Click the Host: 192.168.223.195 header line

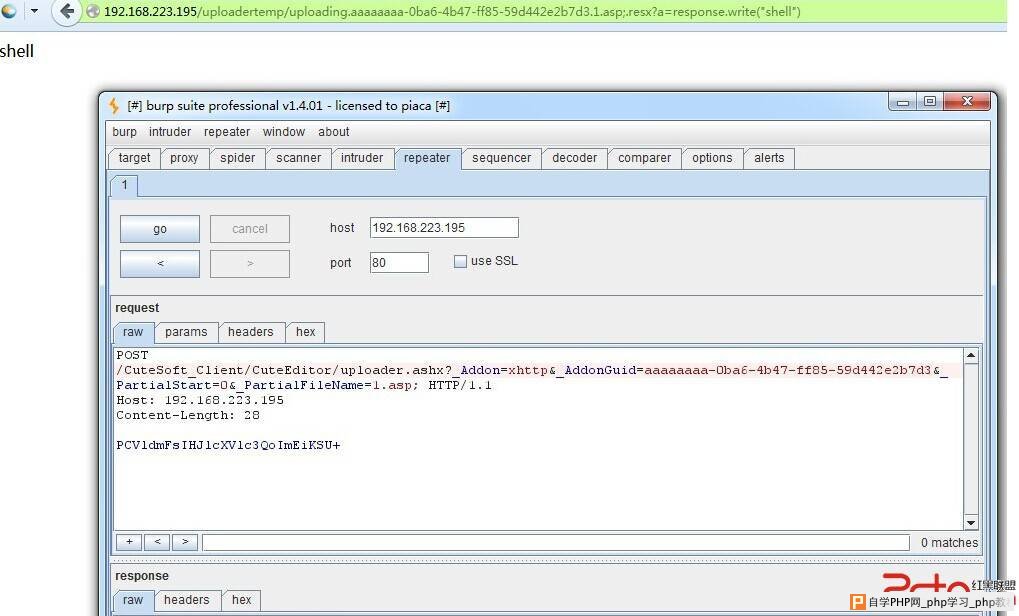pos(200,400)
